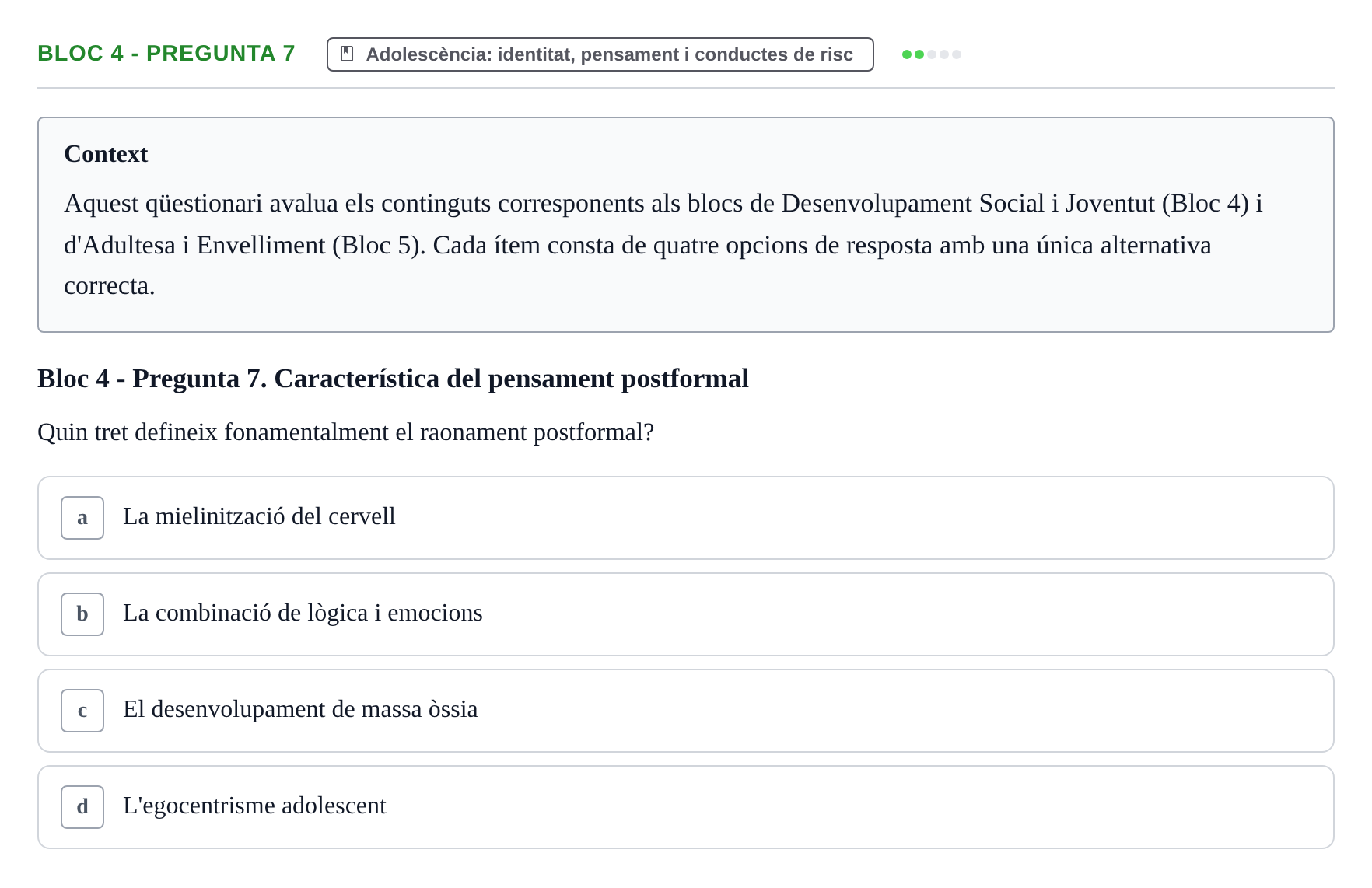
Task: Click 'La mielinització del cervell' answer text
Action: (x=259, y=516)
